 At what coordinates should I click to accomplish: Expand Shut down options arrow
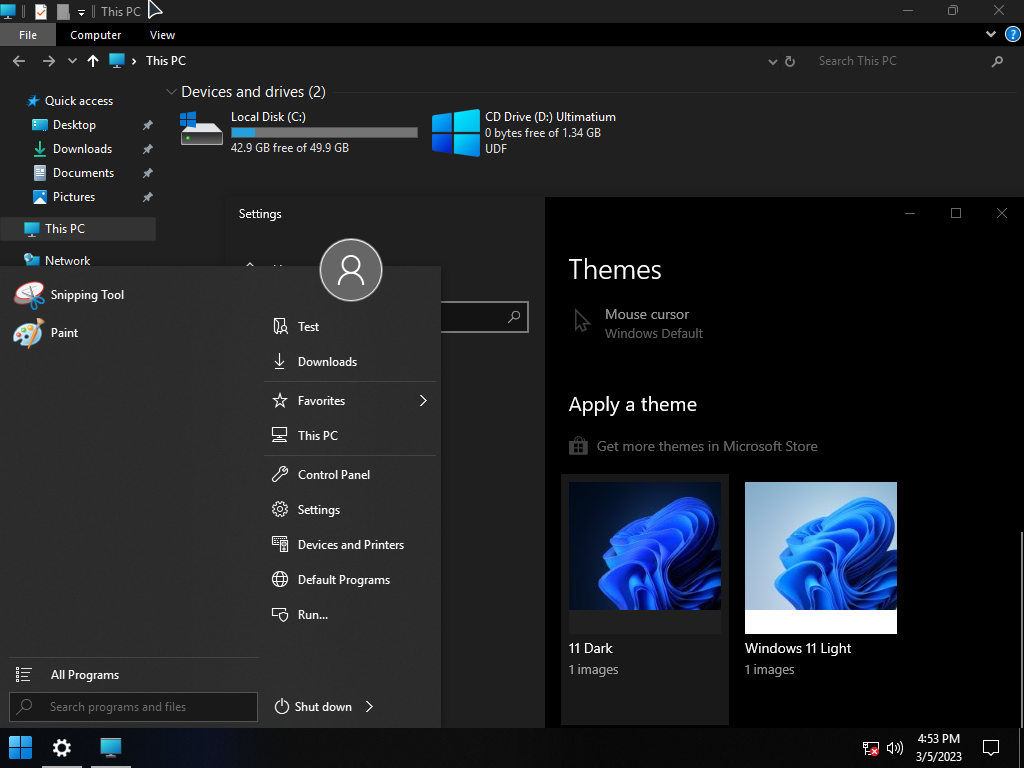pyautogui.click(x=370, y=707)
